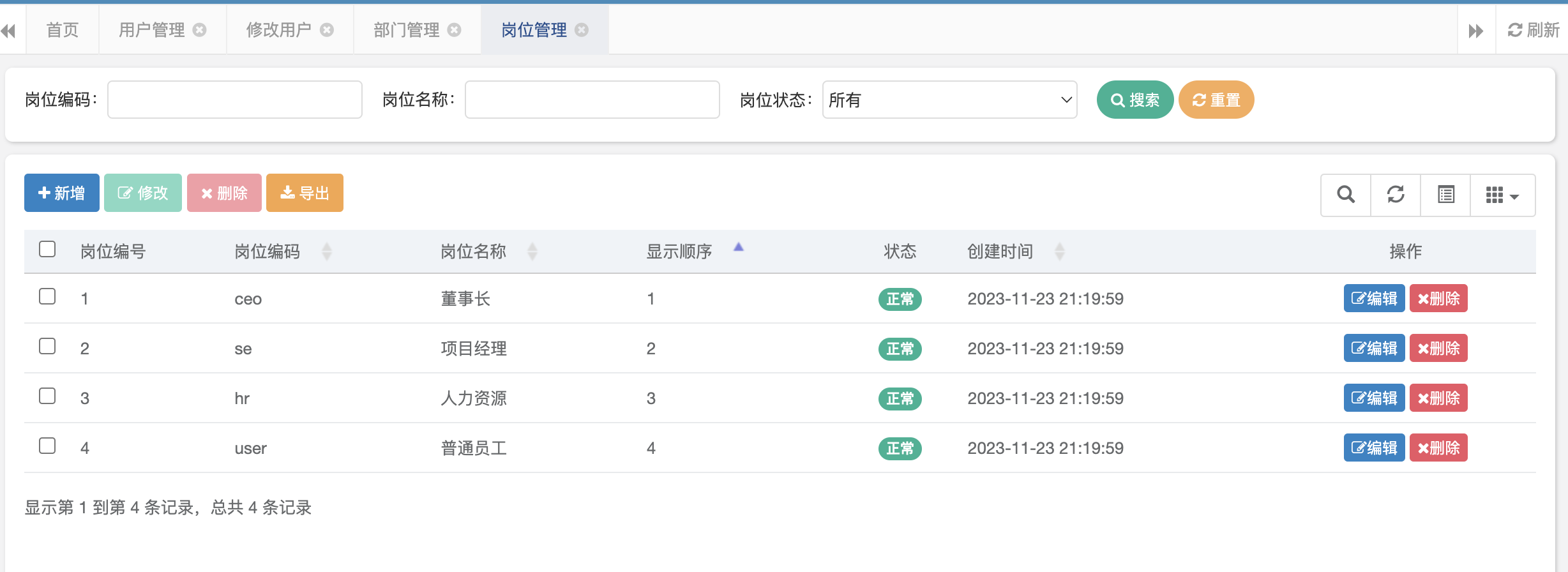Open the columns grid dropdown

tap(1502, 195)
